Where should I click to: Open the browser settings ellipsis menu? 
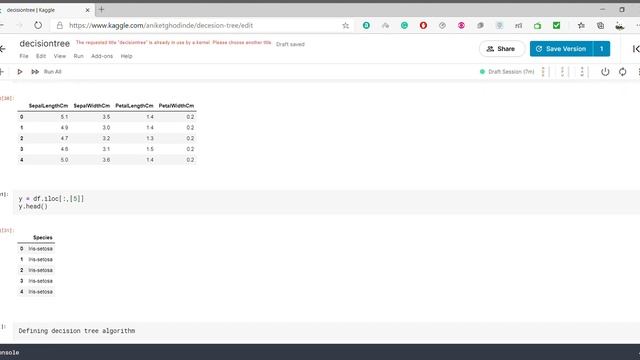(x=637, y=25)
